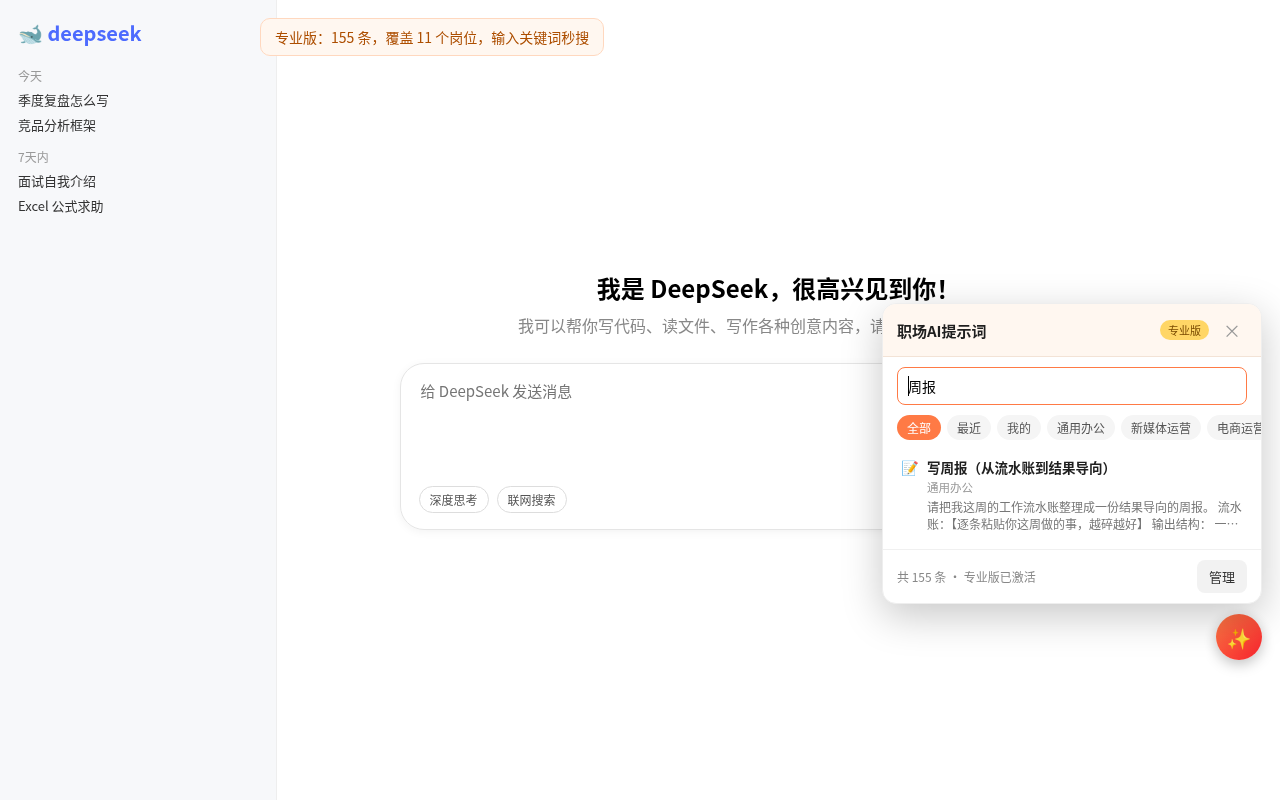Open the Excel 公式求助 conversation

point(61,207)
